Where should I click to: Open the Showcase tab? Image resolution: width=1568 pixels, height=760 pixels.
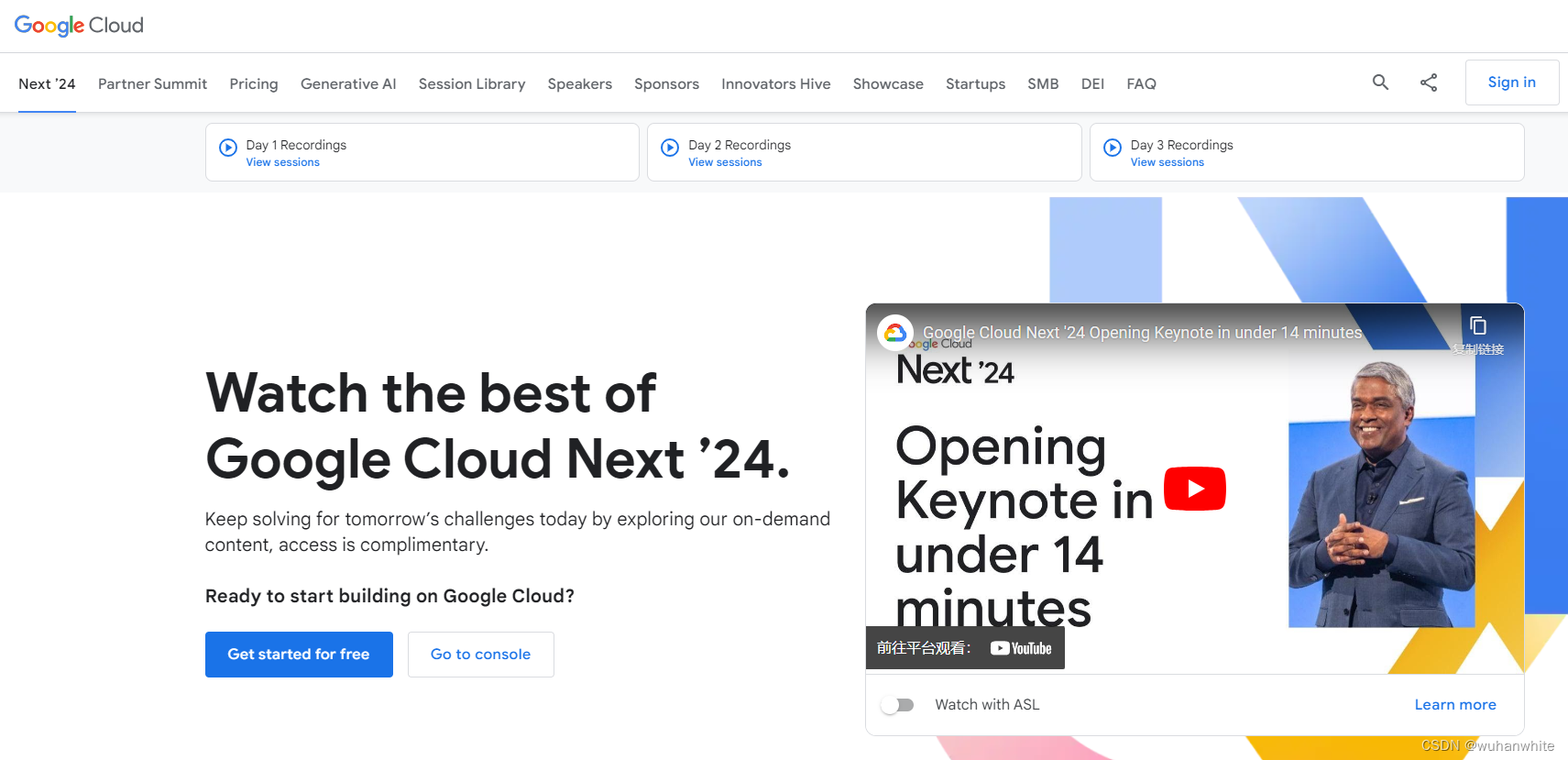(888, 83)
